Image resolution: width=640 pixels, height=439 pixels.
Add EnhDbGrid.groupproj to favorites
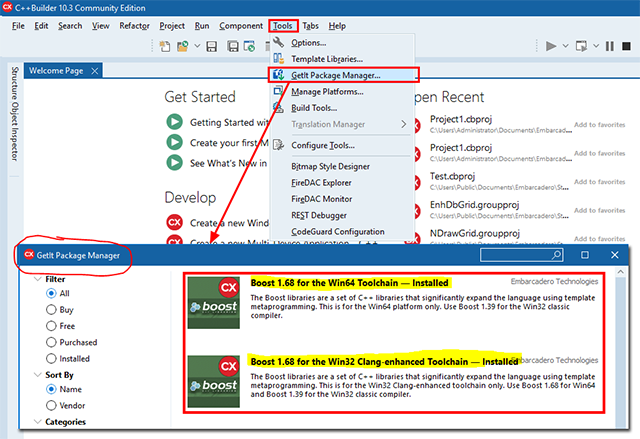click(600, 210)
